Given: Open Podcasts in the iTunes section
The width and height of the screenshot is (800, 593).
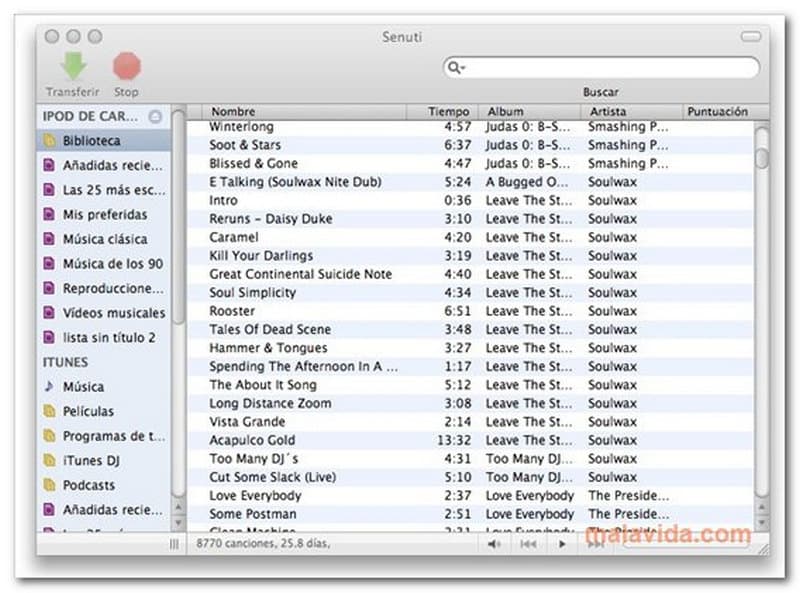Looking at the screenshot, I should [x=88, y=485].
